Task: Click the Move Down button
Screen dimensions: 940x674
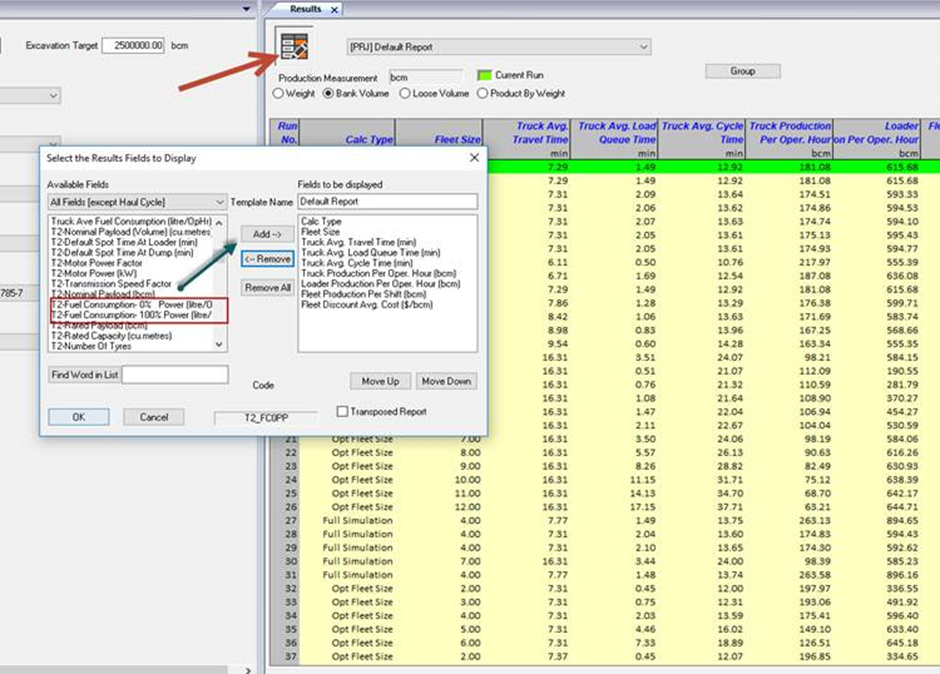Action: coord(447,381)
